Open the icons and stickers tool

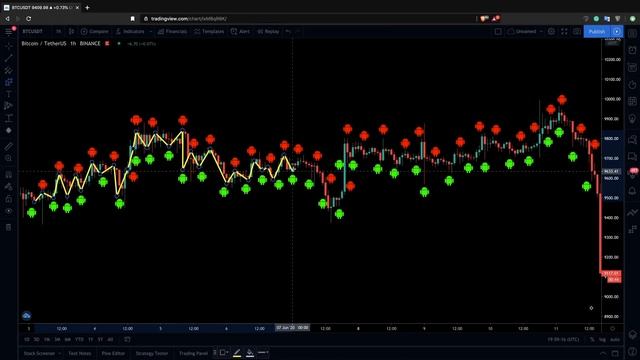9,130
